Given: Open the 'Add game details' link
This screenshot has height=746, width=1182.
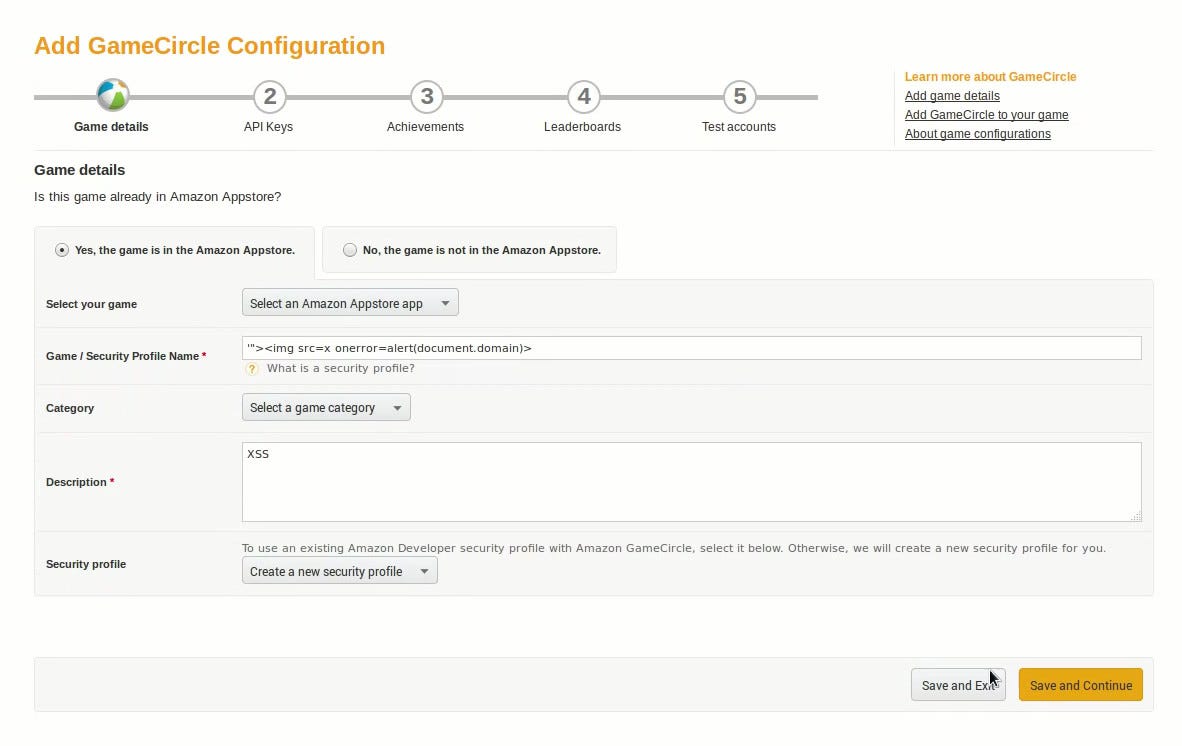Looking at the screenshot, I should [952, 96].
